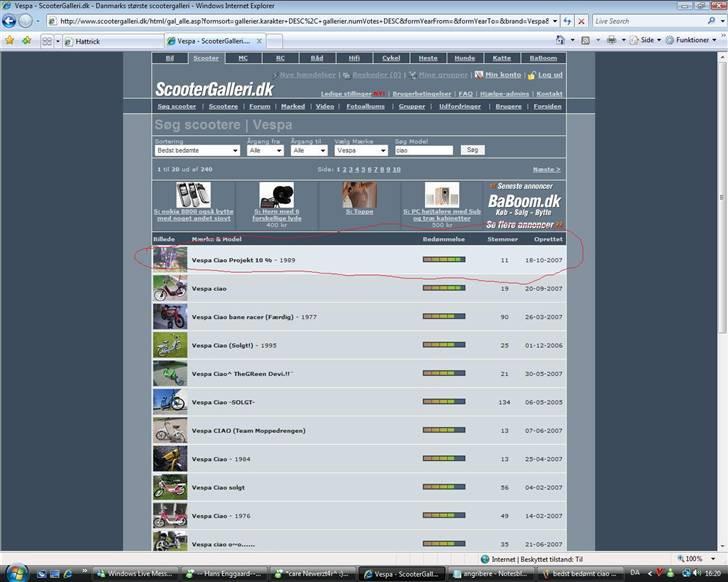
Task: Open the Vespa ciao red moped thumbnail
Action: [170, 288]
